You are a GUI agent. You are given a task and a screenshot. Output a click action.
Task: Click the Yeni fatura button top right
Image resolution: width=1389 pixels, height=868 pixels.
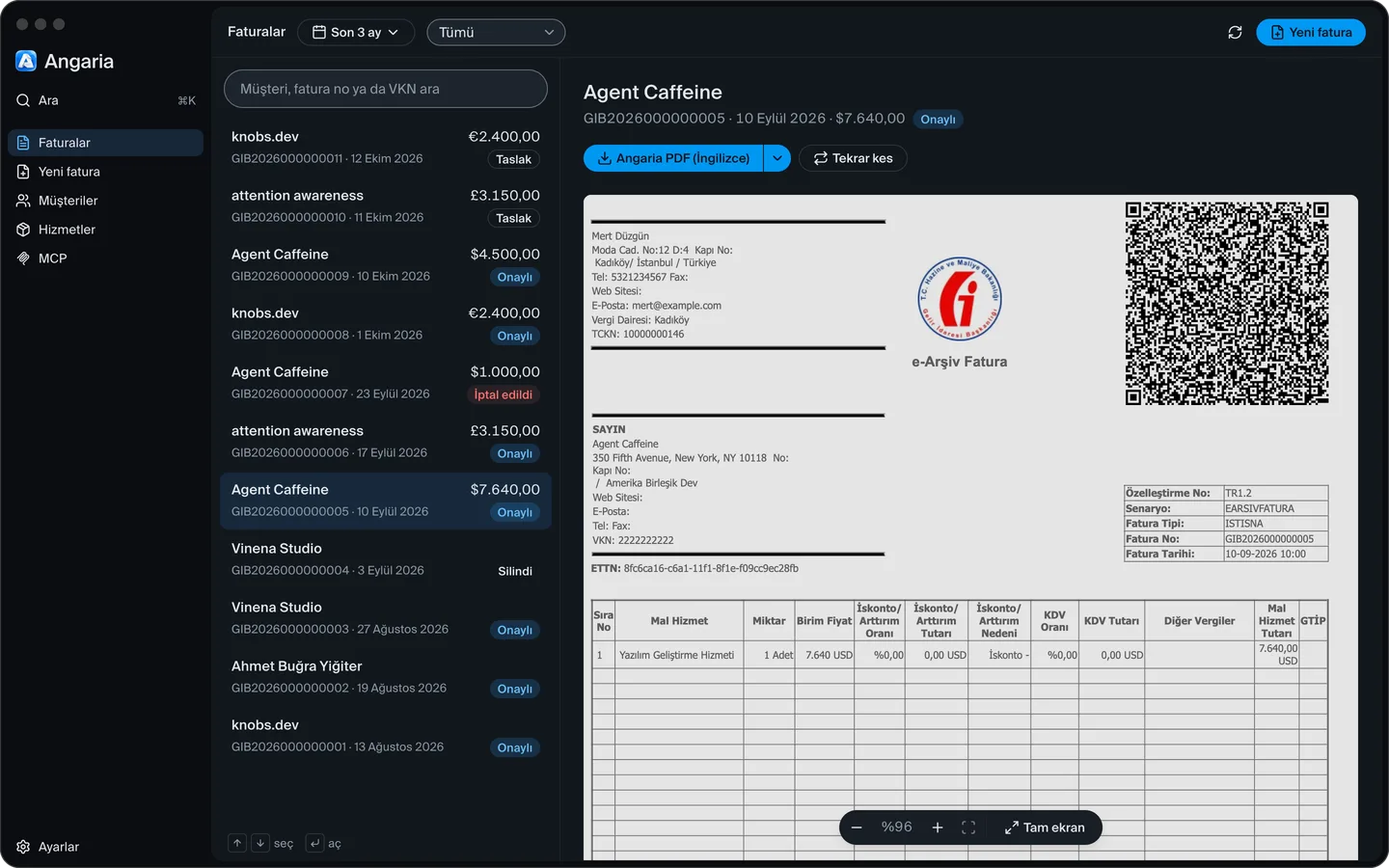[1311, 32]
